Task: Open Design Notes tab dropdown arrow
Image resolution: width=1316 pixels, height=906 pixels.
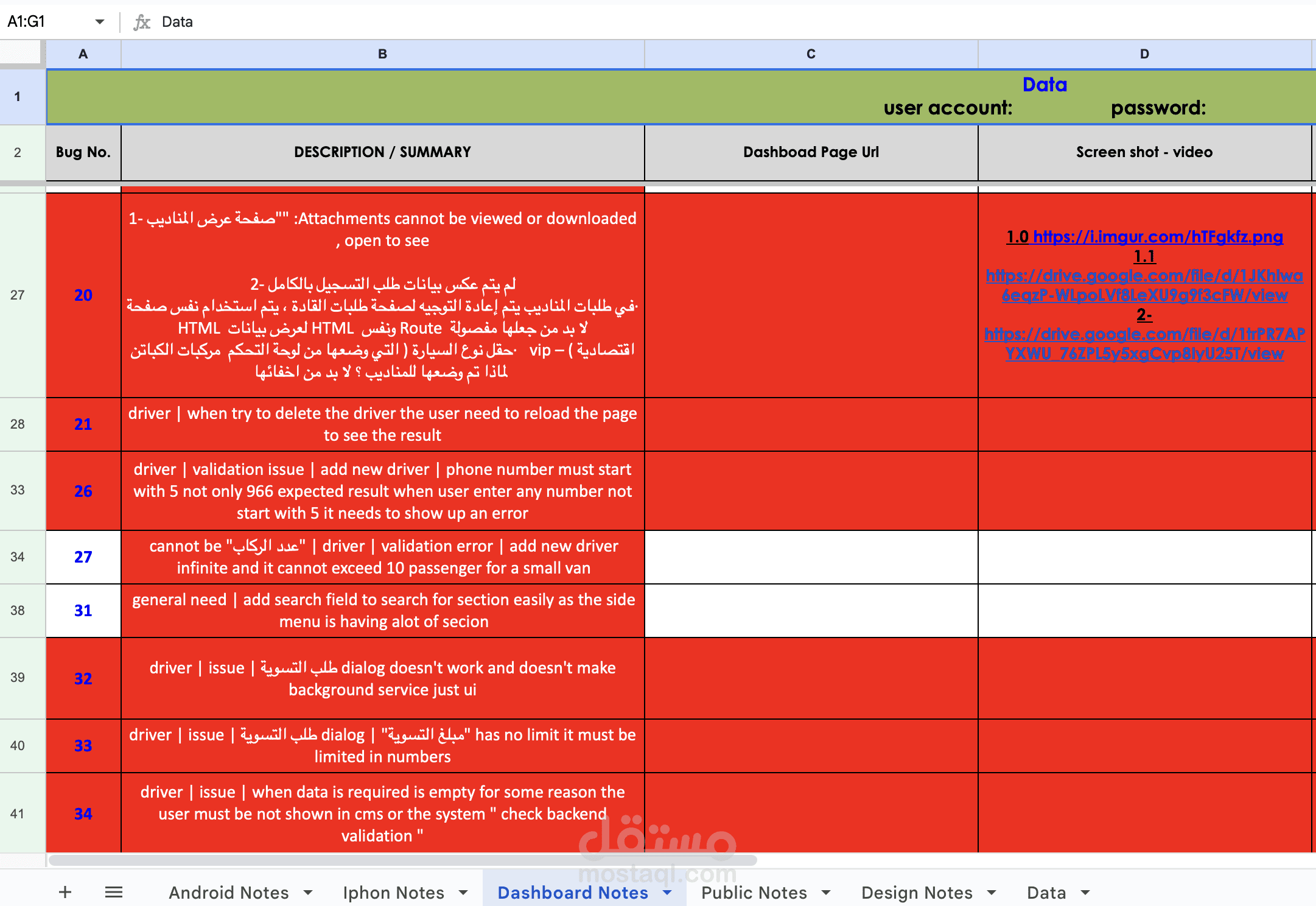Action: [x=992, y=893]
